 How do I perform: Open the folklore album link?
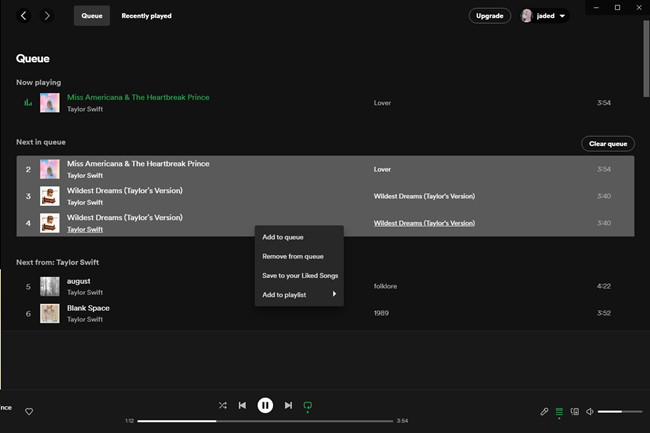pyautogui.click(x=385, y=286)
